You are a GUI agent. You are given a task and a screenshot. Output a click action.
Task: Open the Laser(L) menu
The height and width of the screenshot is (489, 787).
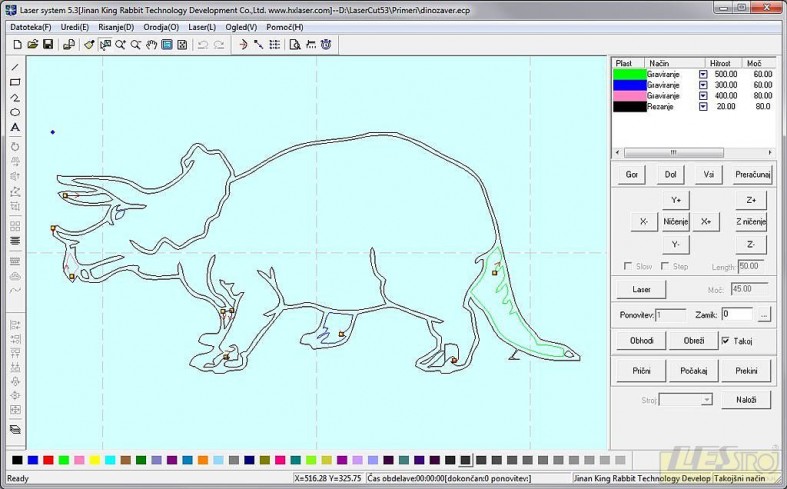click(x=202, y=27)
